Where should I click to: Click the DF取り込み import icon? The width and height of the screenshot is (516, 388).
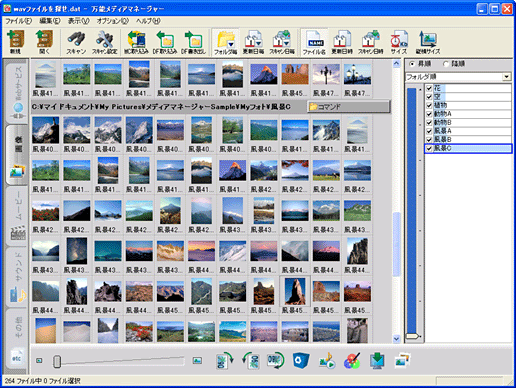pyautogui.click(x=165, y=42)
